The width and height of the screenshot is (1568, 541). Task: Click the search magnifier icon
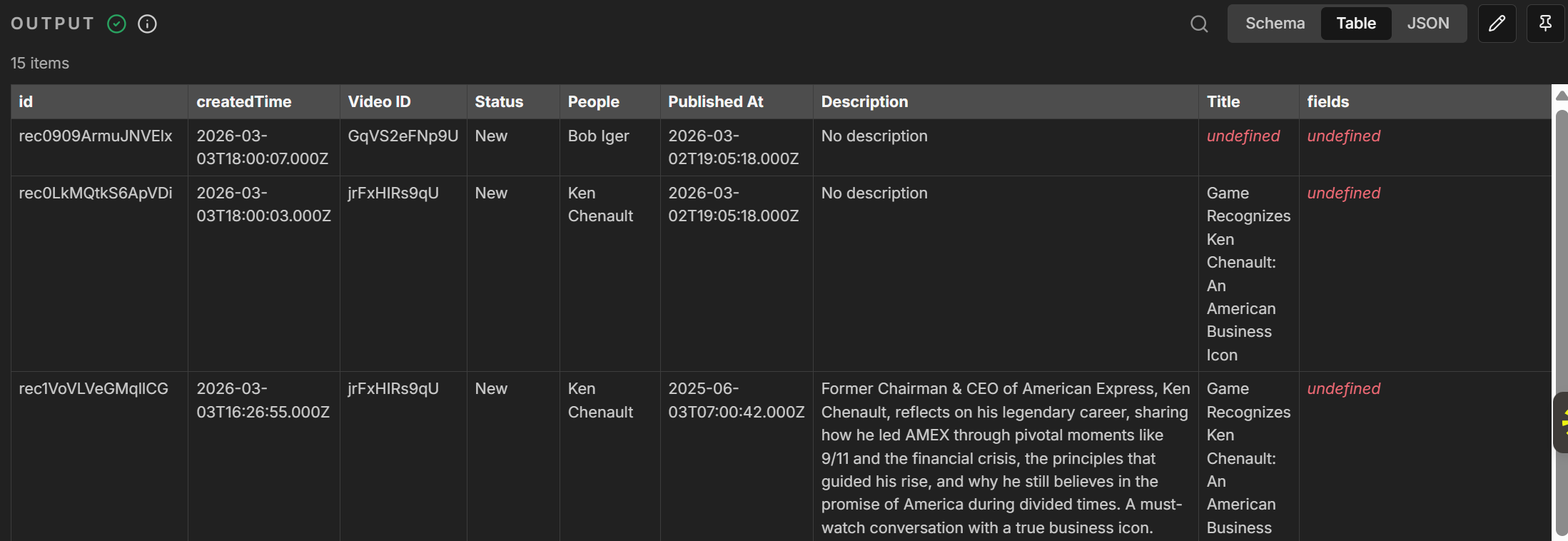click(x=1199, y=24)
